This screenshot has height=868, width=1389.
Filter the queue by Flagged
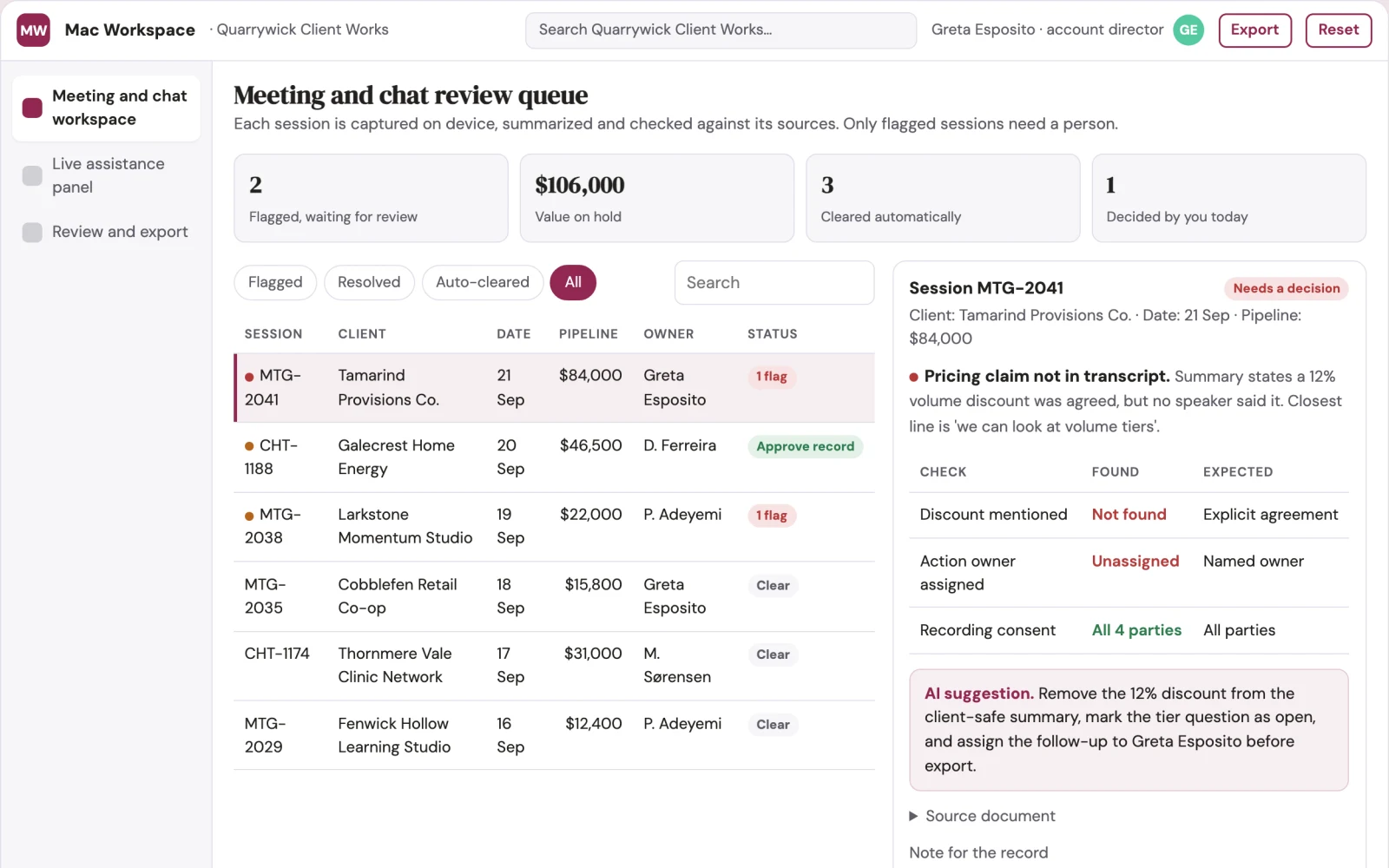click(x=275, y=282)
